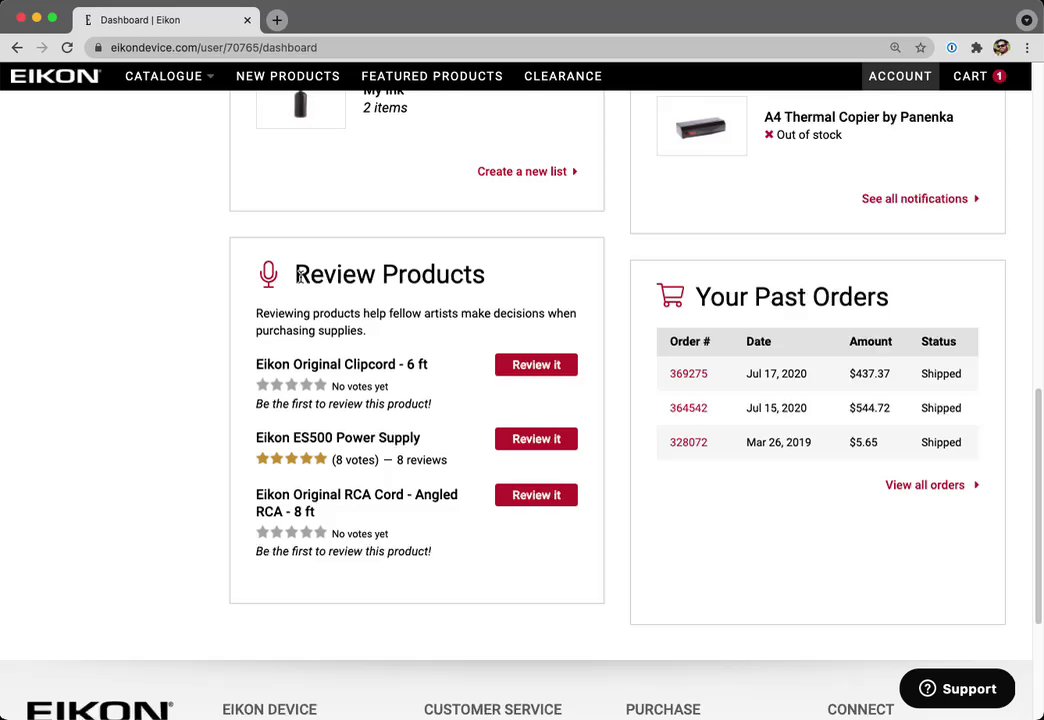Screen dimensions: 1044x720
Task: Open the browser zoom magnifier icon
Action: point(896,47)
